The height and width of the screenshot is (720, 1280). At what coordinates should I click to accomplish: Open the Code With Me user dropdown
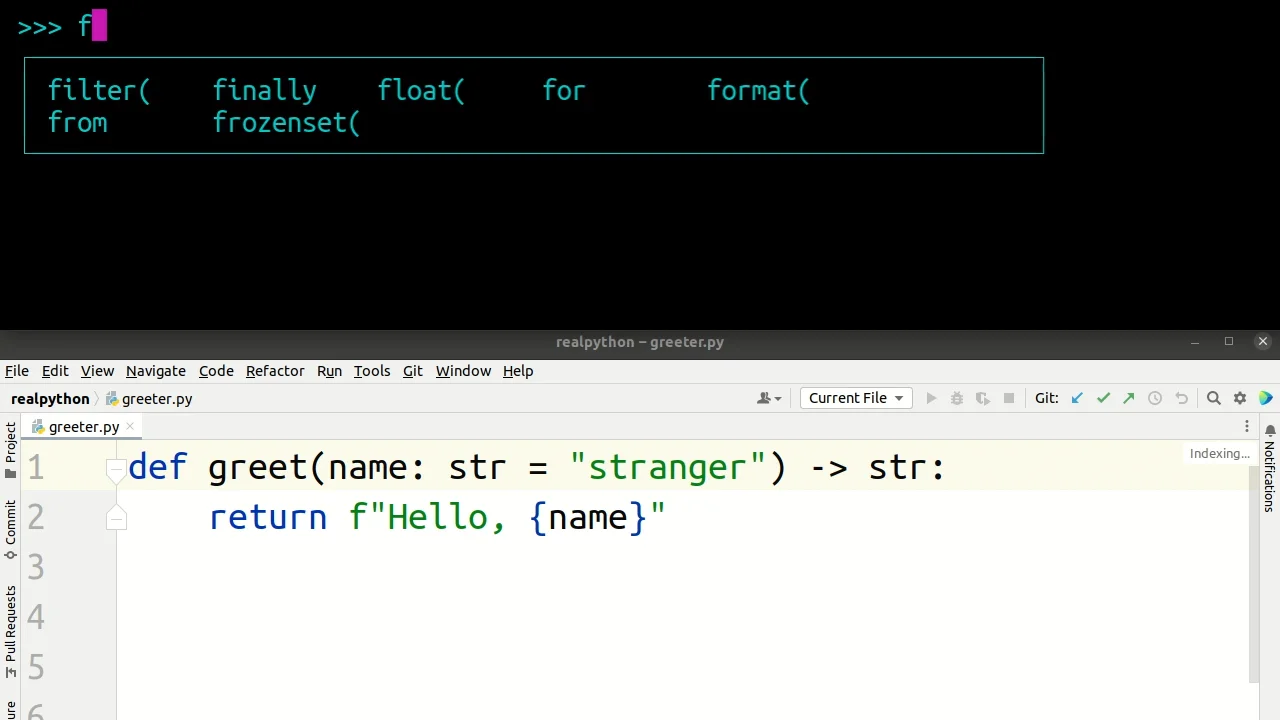click(769, 398)
